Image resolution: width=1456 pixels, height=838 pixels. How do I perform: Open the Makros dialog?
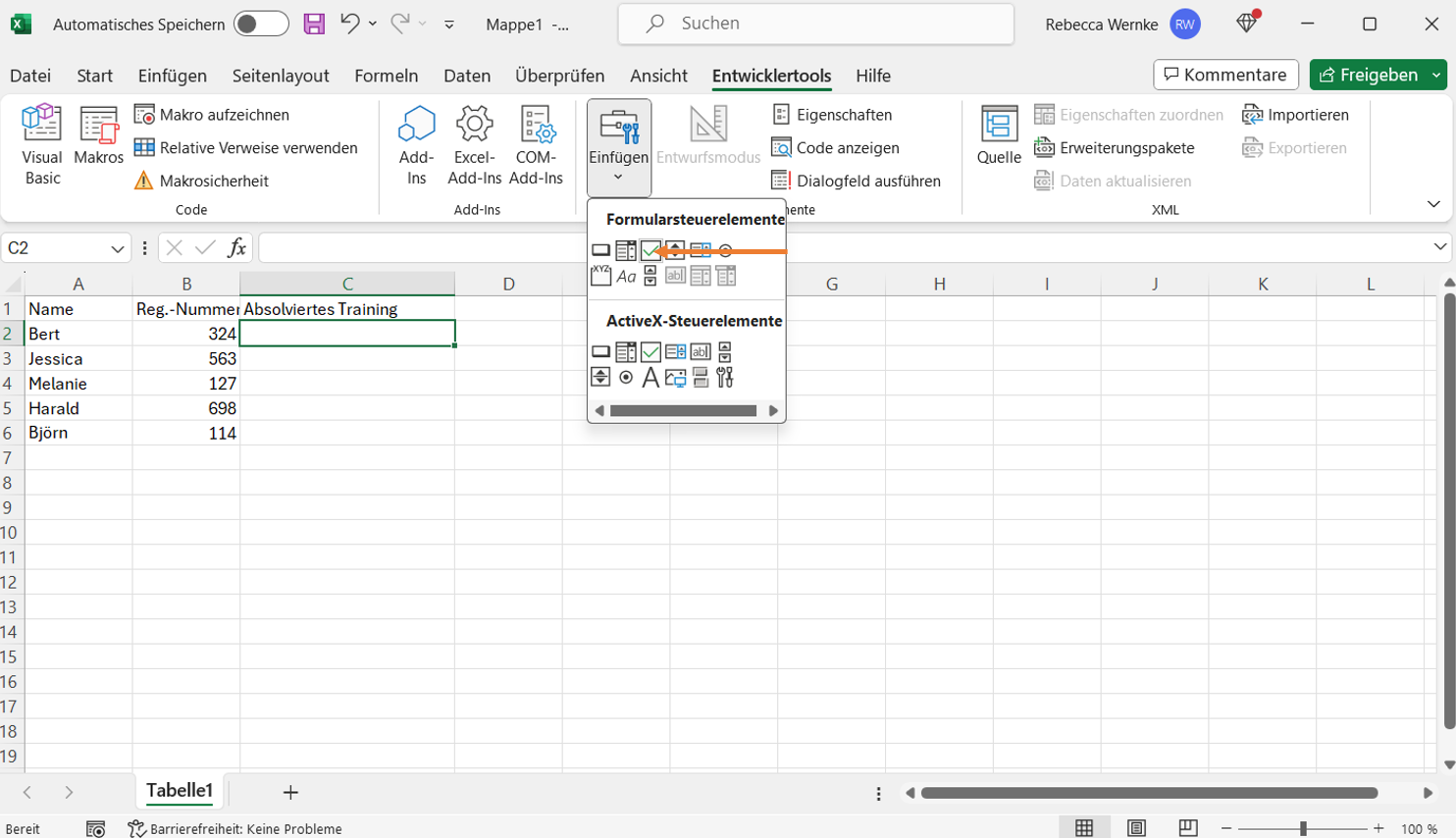[99, 135]
